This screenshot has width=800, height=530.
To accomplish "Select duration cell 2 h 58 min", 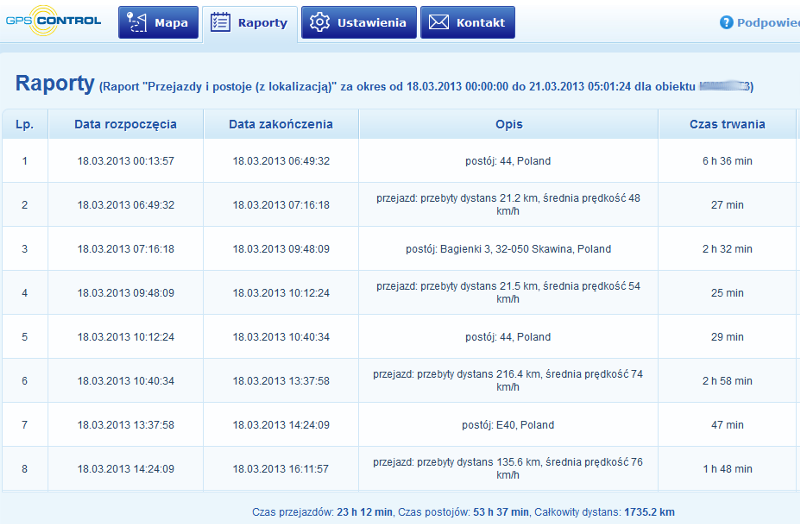I will [727, 381].
